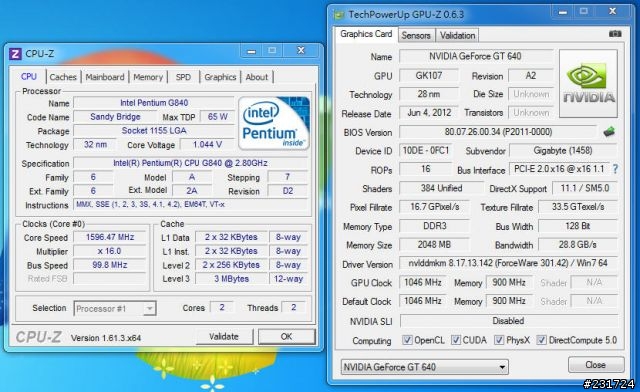The image size is (640, 392).
Task: Close the GPU-Z window with X
Action: click(612, 12)
